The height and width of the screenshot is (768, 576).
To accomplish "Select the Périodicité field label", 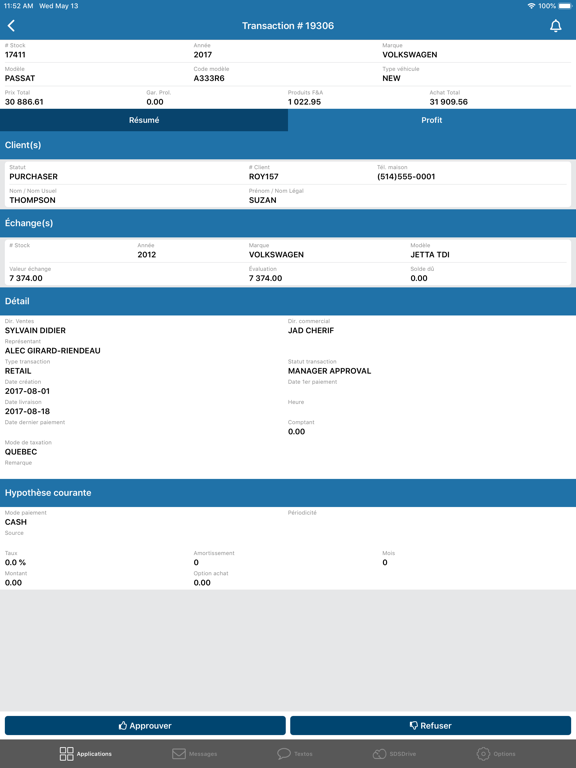I will click(302, 513).
